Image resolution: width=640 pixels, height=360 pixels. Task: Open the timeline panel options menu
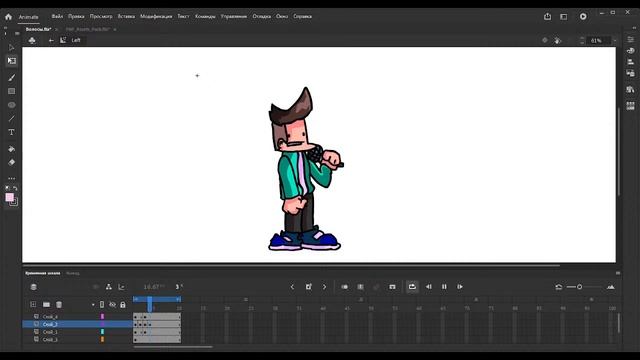tap(618, 273)
